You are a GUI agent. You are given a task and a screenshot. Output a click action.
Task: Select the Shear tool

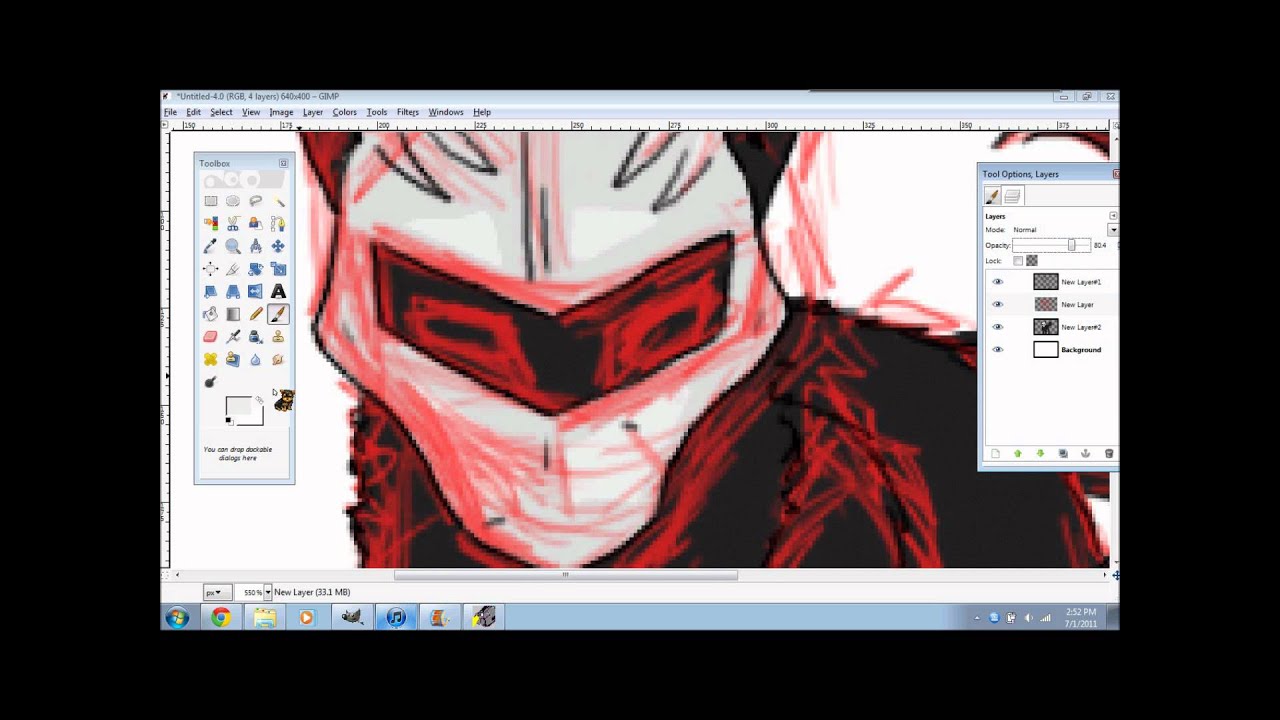coord(211,292)
